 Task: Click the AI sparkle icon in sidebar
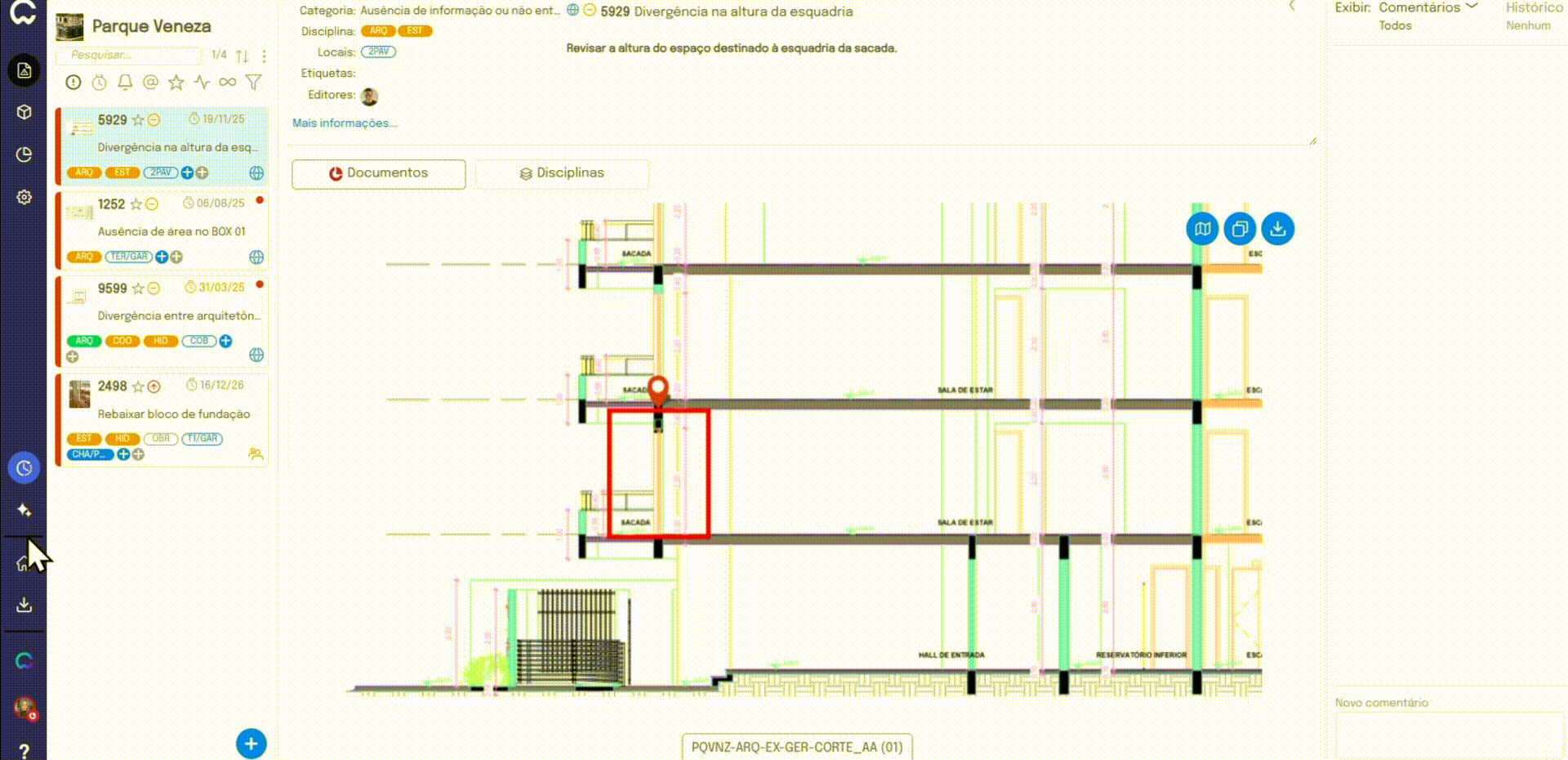(x=24, y=510)
